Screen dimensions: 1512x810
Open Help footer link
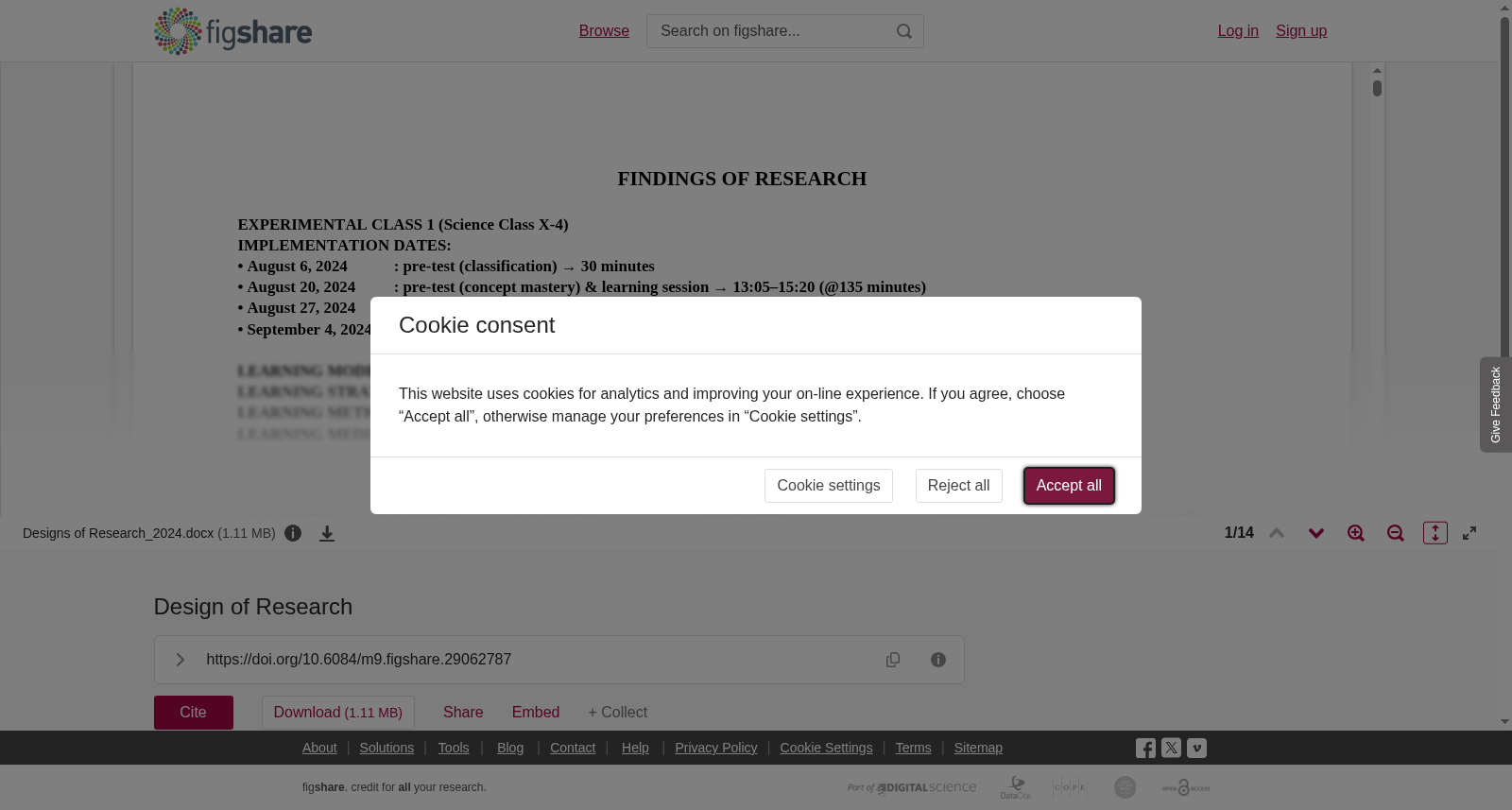click(635, 748)
